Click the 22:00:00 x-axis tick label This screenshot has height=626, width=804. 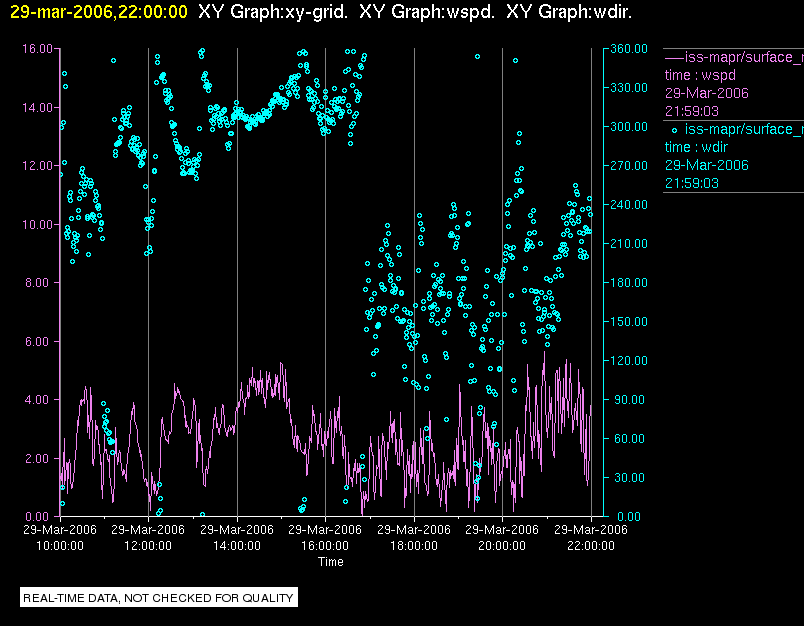tap(590, 546)
